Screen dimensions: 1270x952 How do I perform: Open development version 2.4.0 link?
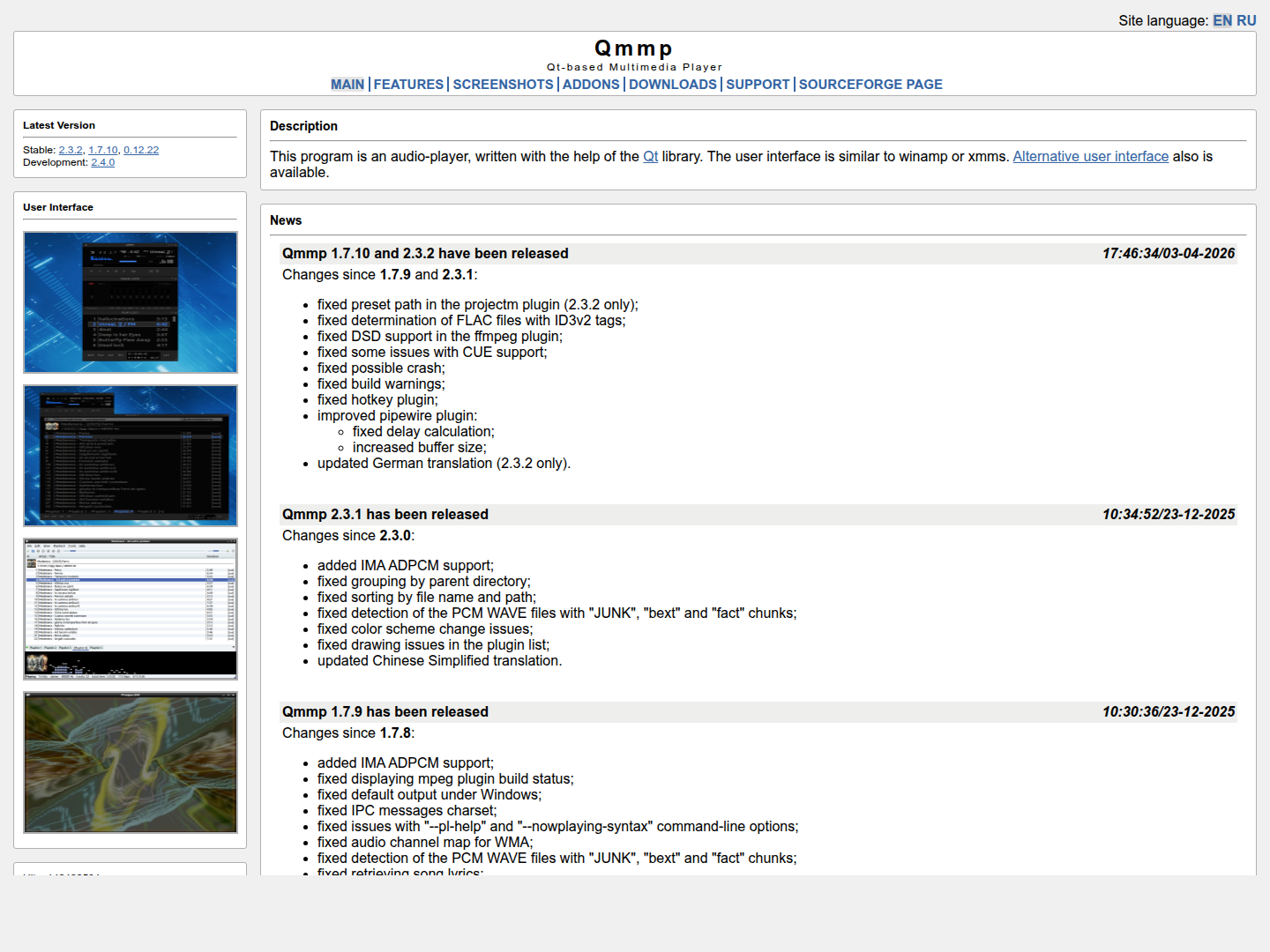tap(103, 162)
